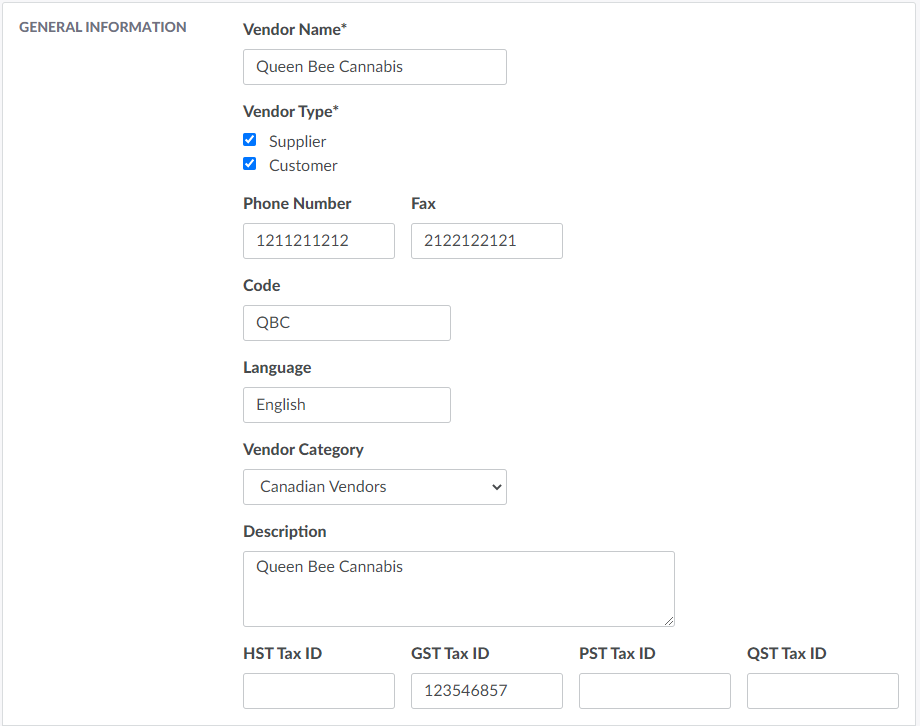Click the Vendor Name input field
This screenshot has height=726, width=920.
(x=374, y=67)
